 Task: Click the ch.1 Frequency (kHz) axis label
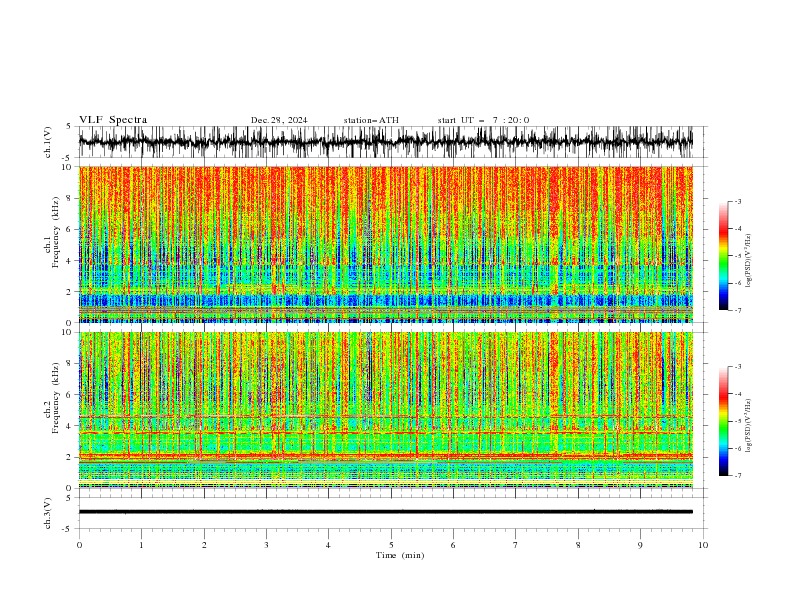[52, 232]
